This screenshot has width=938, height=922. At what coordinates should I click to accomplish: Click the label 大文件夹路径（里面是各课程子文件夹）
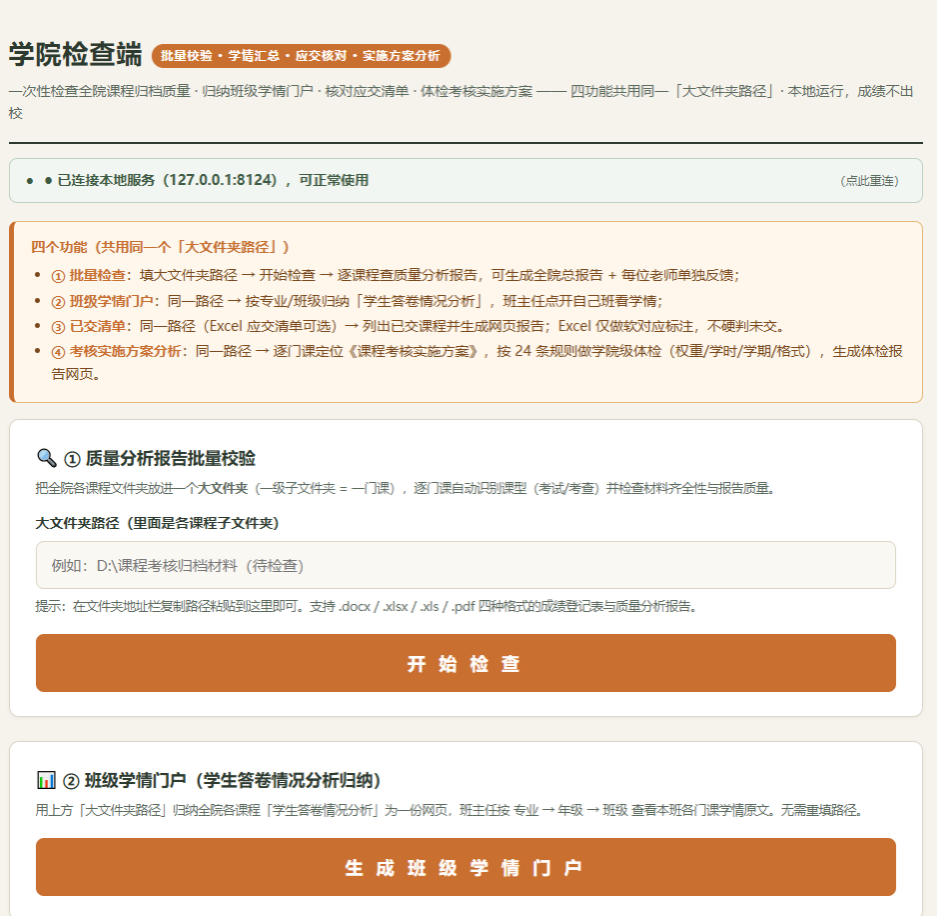(157, 523)
